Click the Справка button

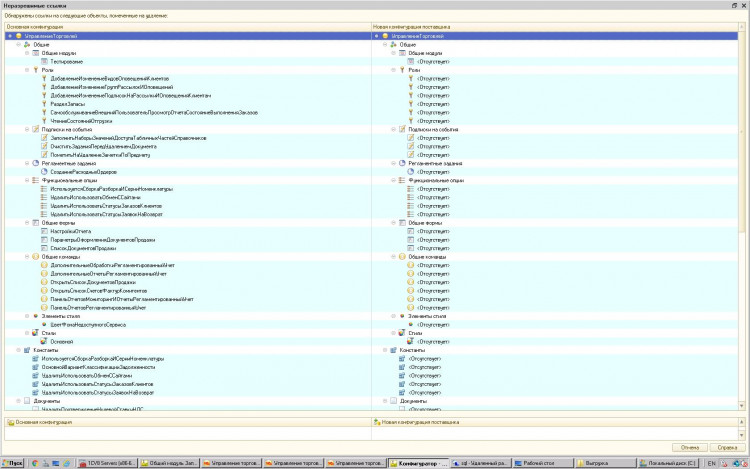(x=727, y=447)
